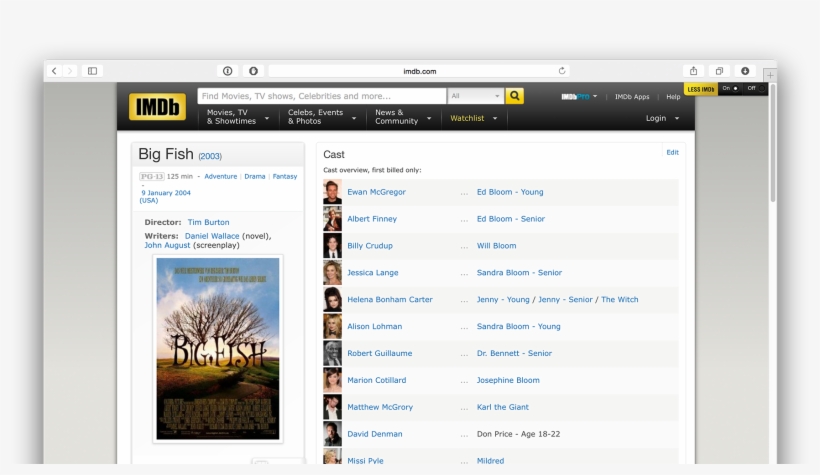Open Will Bloom character link

pos(496,246)
